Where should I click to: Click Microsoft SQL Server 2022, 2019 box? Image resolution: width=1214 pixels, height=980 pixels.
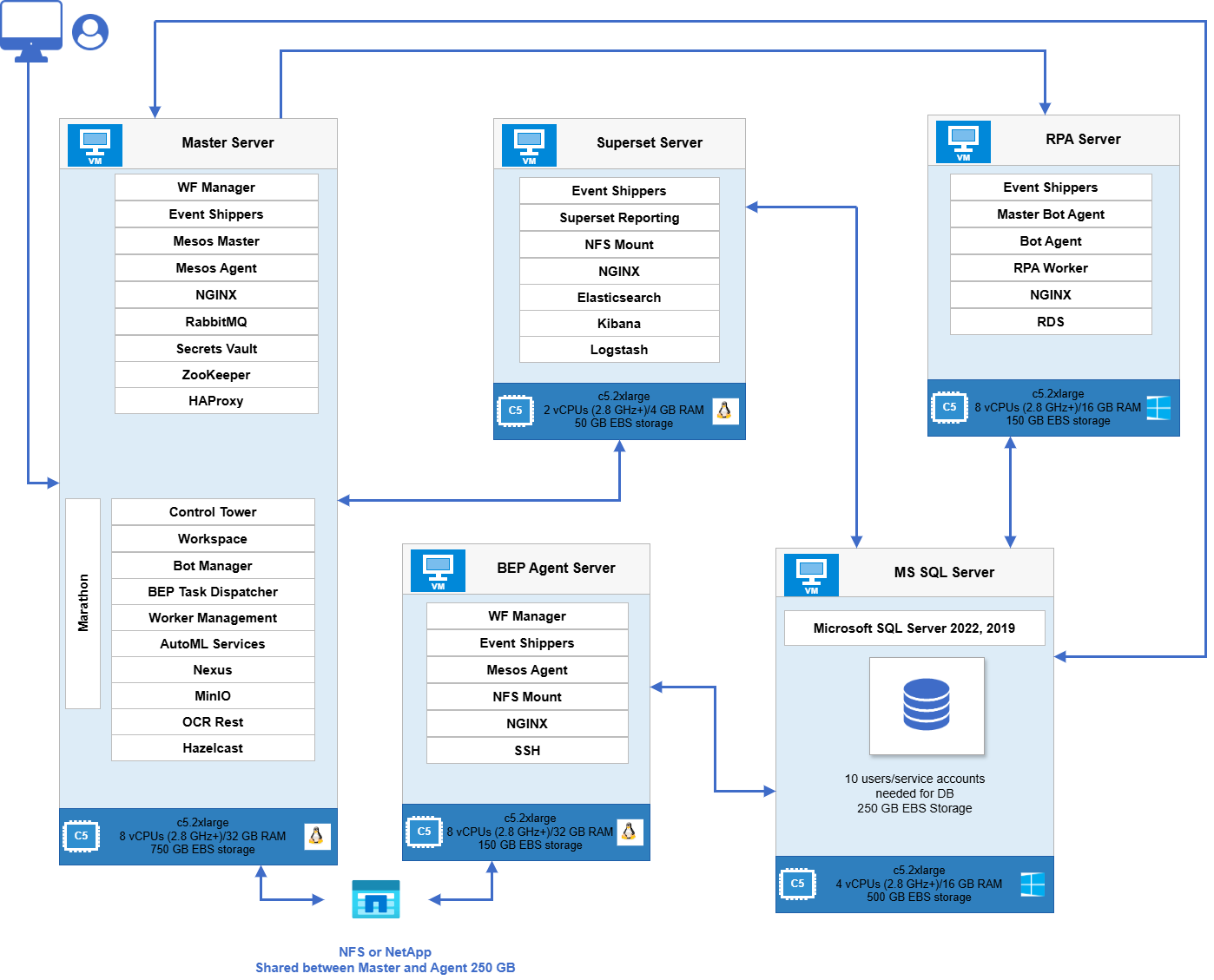click(914, 628)
